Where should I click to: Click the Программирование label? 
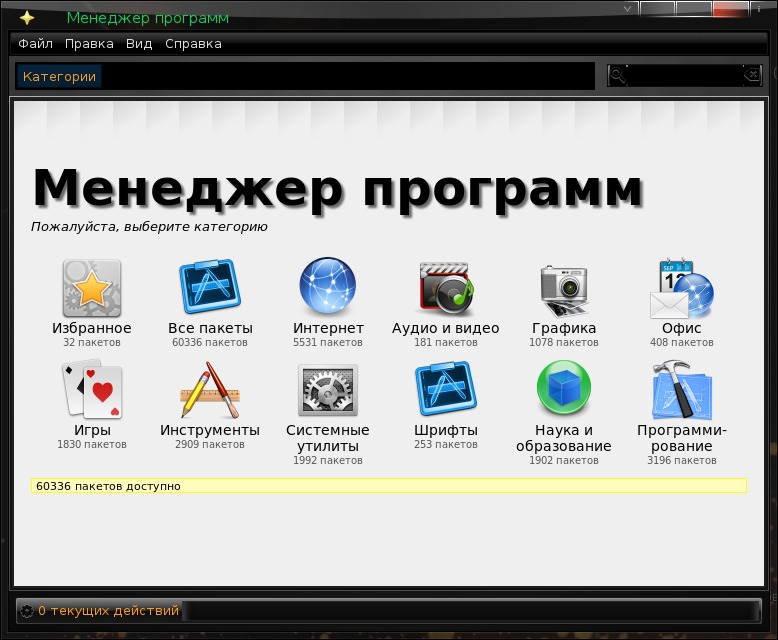(x=682, y=438)
